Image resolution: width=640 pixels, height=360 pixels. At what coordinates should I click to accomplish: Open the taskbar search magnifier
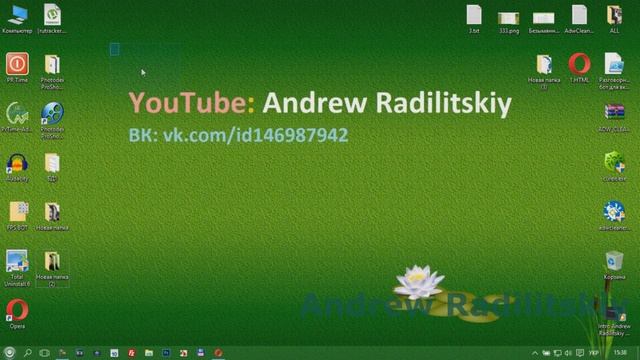[27, 352]
